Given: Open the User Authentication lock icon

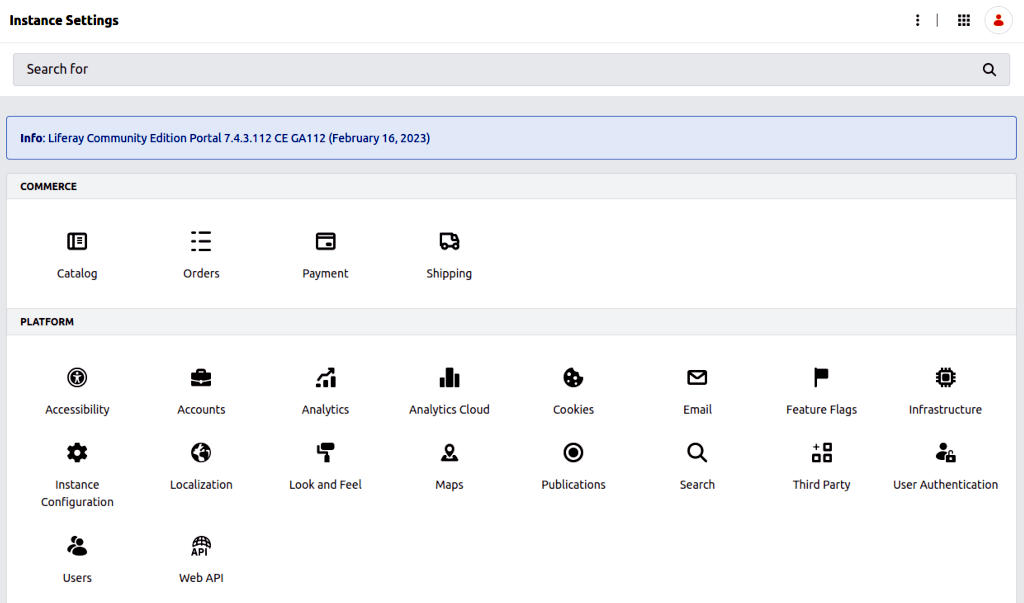Looking at the screenshot, I should pyautogui.click(x=946, y=452).
